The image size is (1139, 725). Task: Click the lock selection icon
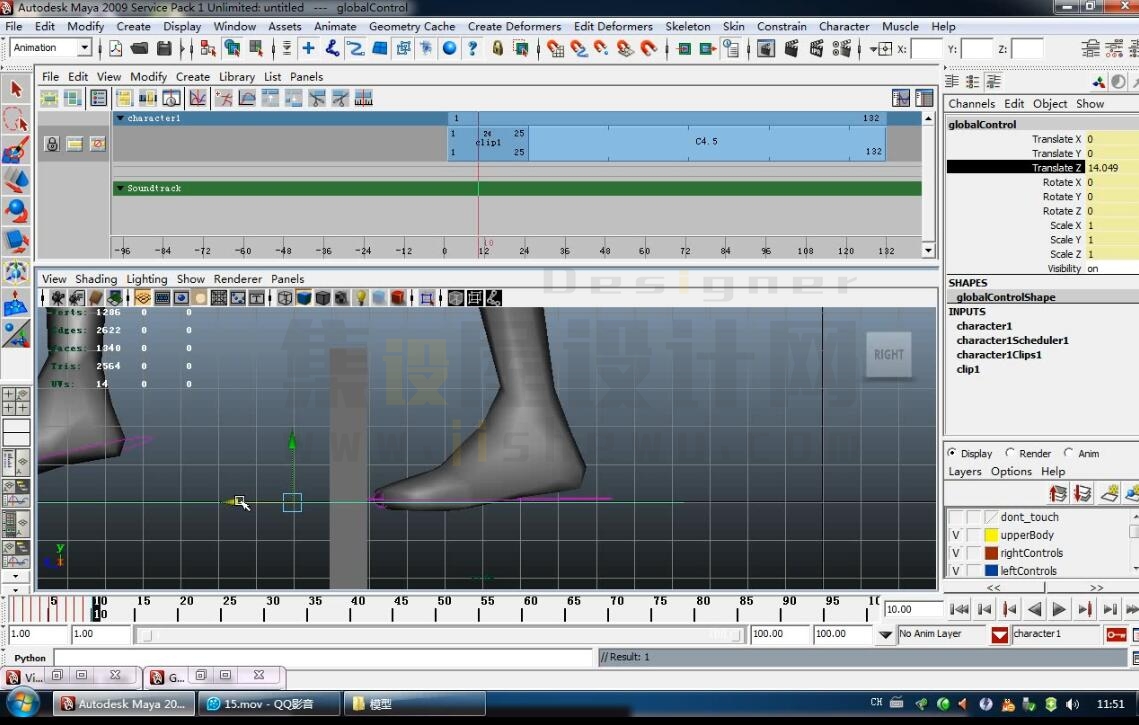point(498,49)
